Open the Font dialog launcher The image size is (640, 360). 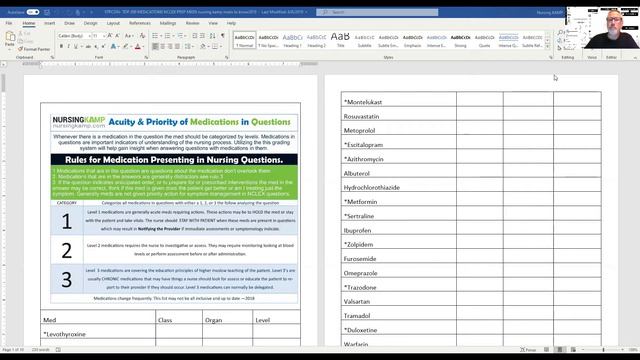pos(146,58)
